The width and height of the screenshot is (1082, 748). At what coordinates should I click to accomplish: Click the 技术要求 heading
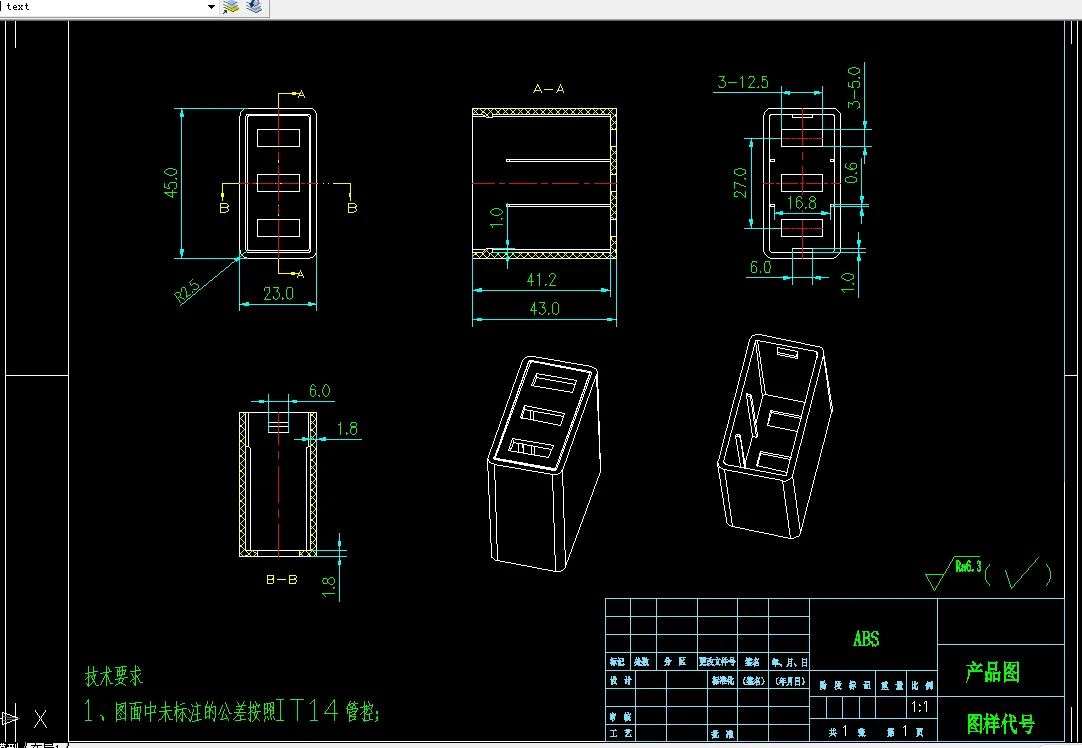[x=114, y=676]
